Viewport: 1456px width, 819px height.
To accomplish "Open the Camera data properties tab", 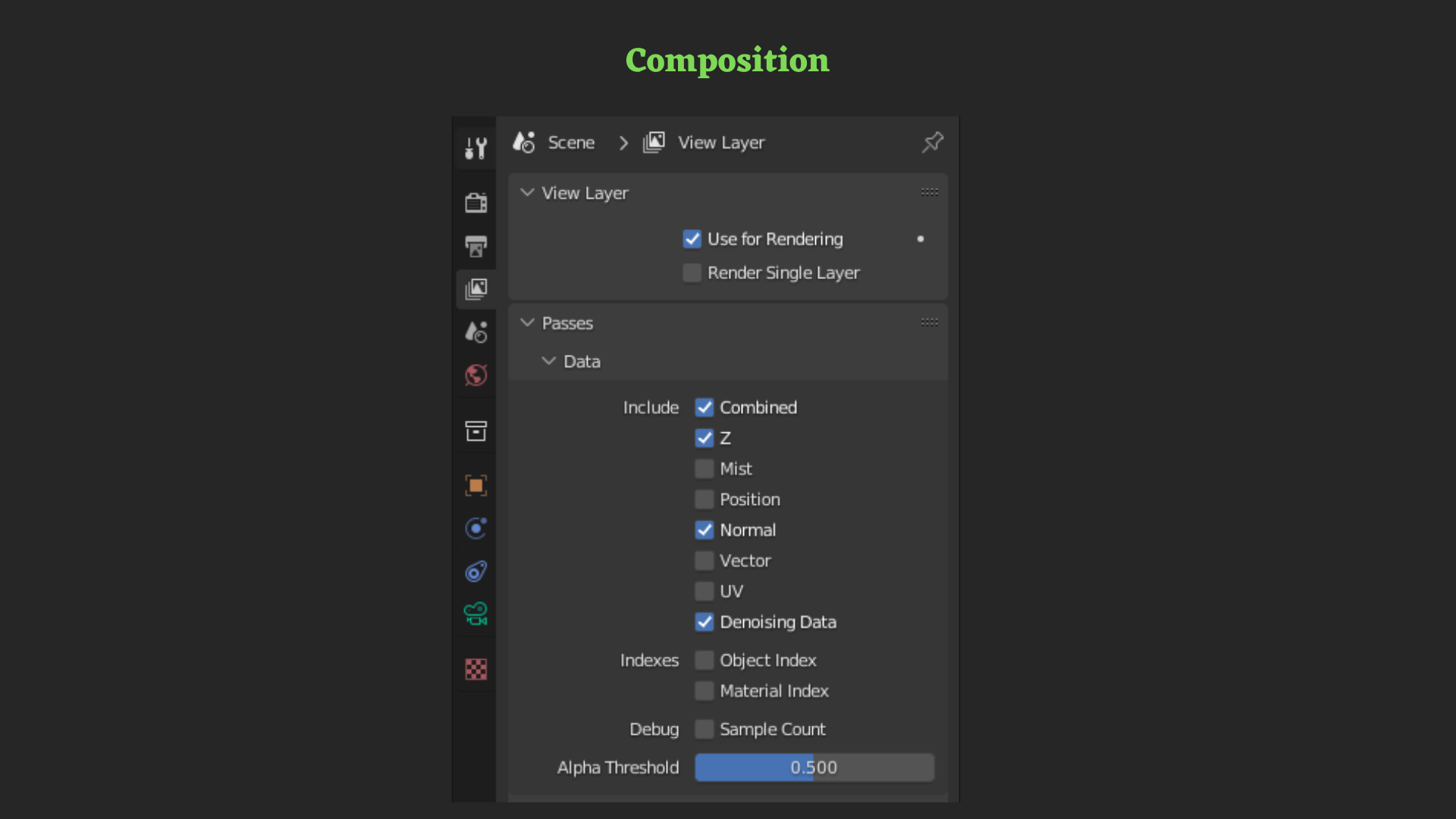I will 475,613.
